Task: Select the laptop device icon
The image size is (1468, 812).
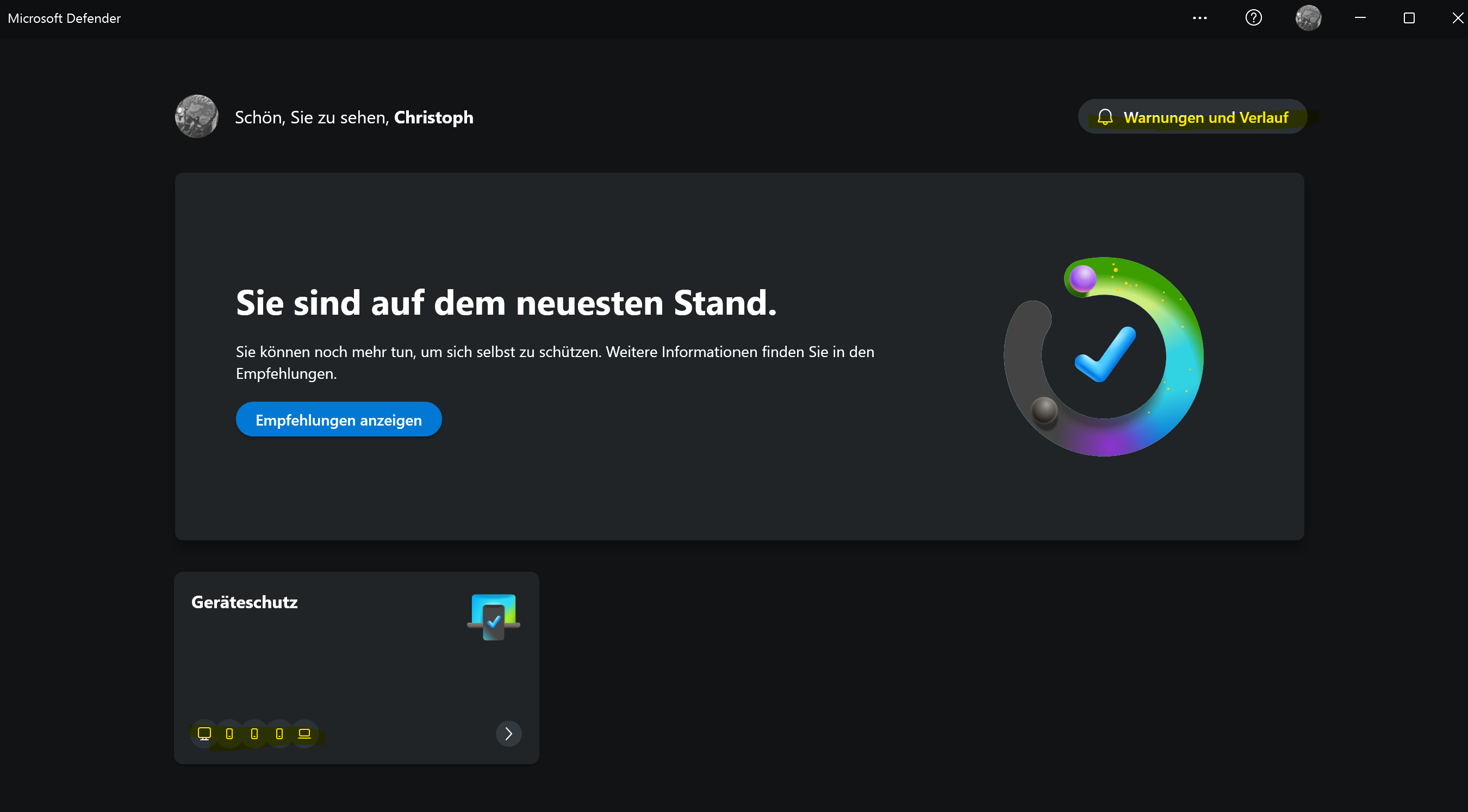Action: tap(304, 733)
